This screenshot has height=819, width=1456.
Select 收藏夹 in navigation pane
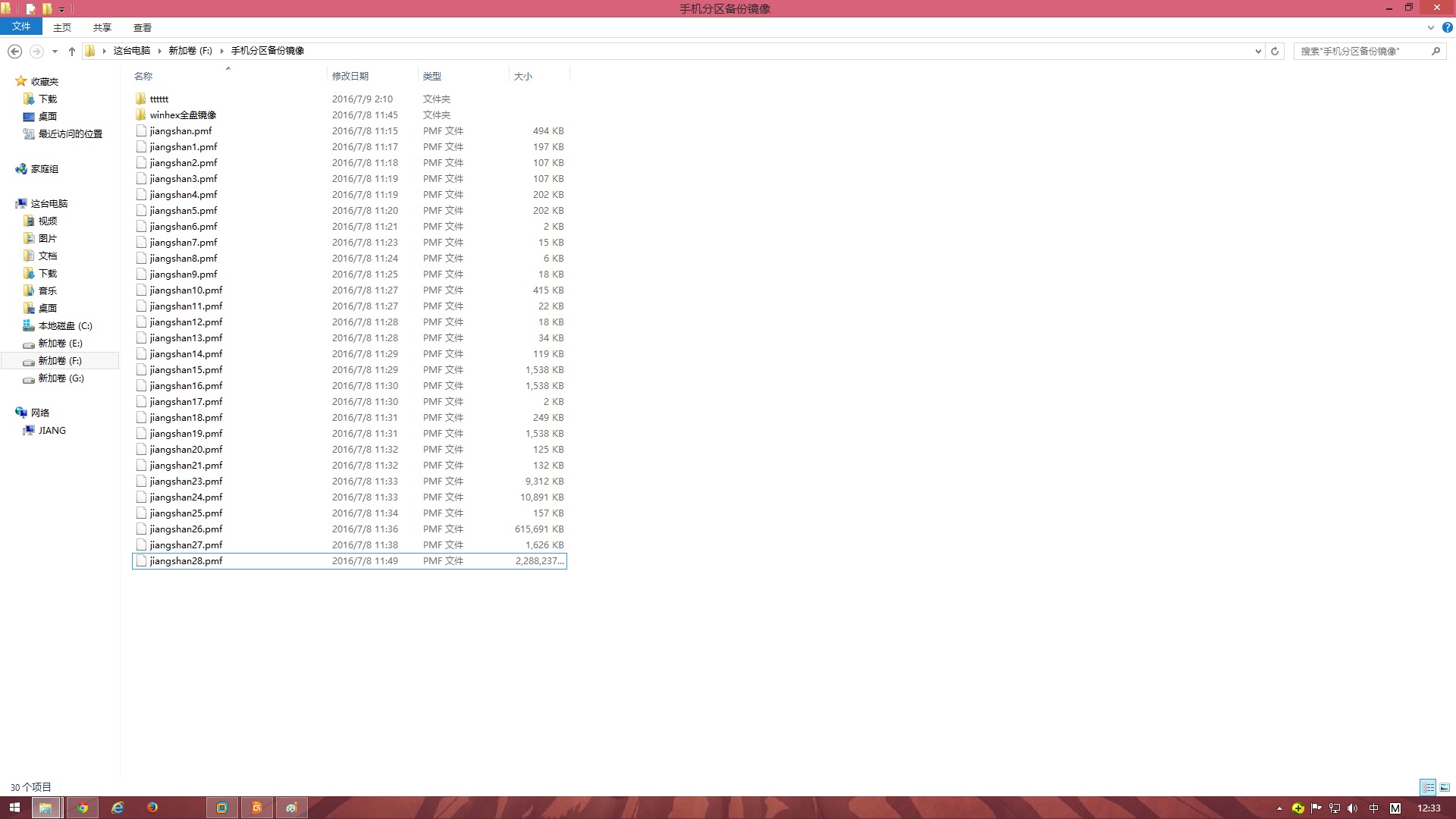point(45,82)
